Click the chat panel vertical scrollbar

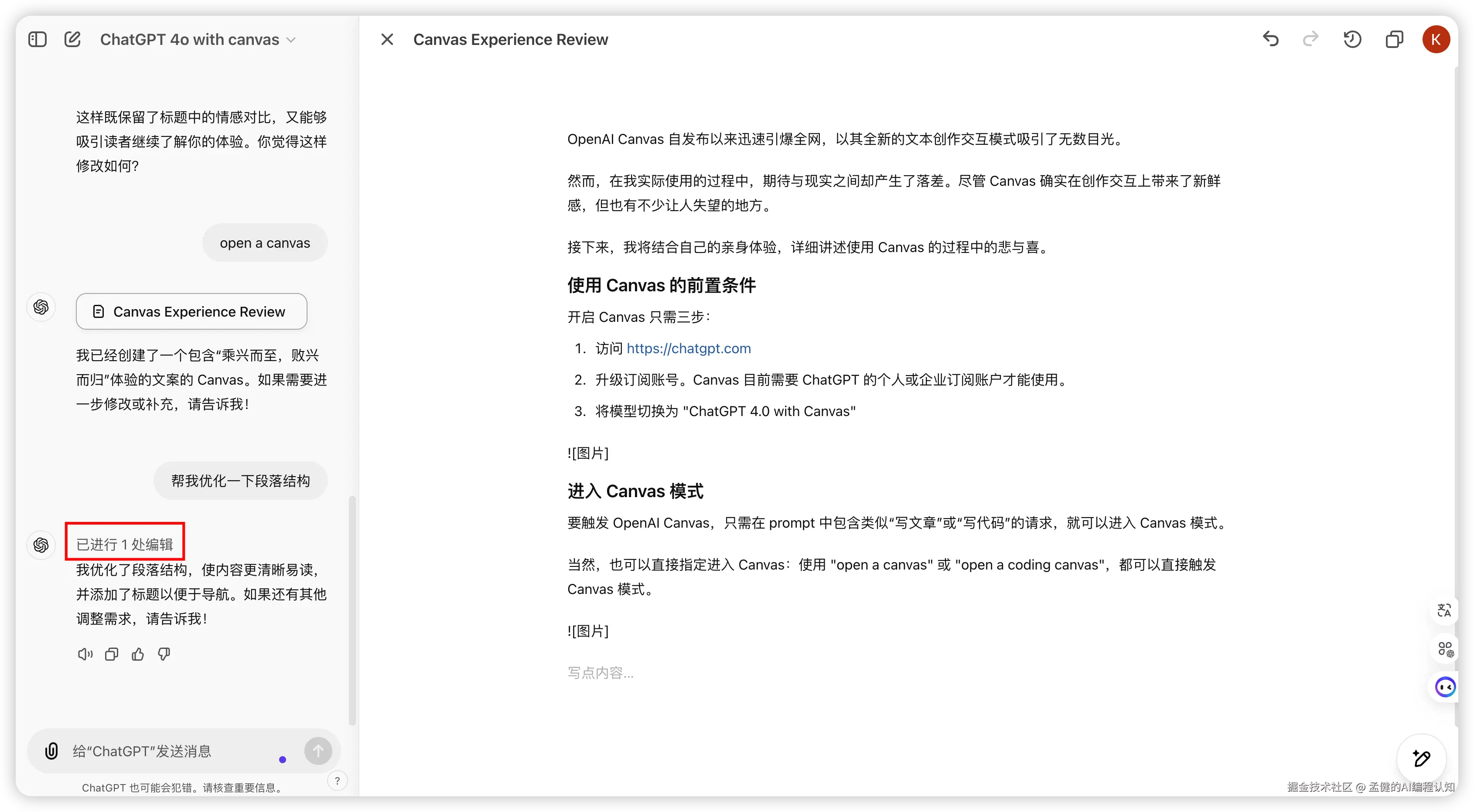click(352, 610)
